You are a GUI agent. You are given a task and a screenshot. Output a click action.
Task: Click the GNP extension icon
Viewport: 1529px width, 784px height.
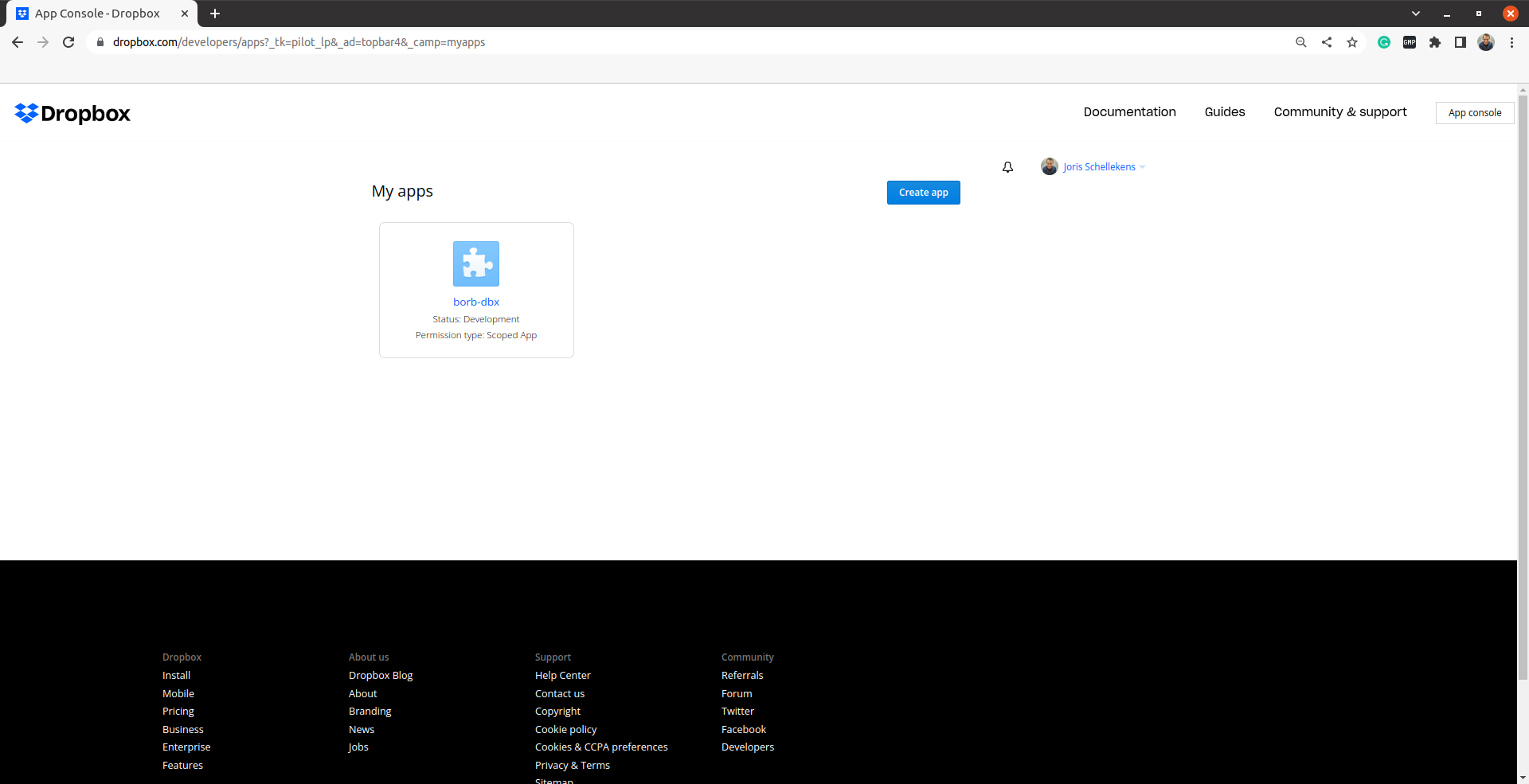point(1410,42)
